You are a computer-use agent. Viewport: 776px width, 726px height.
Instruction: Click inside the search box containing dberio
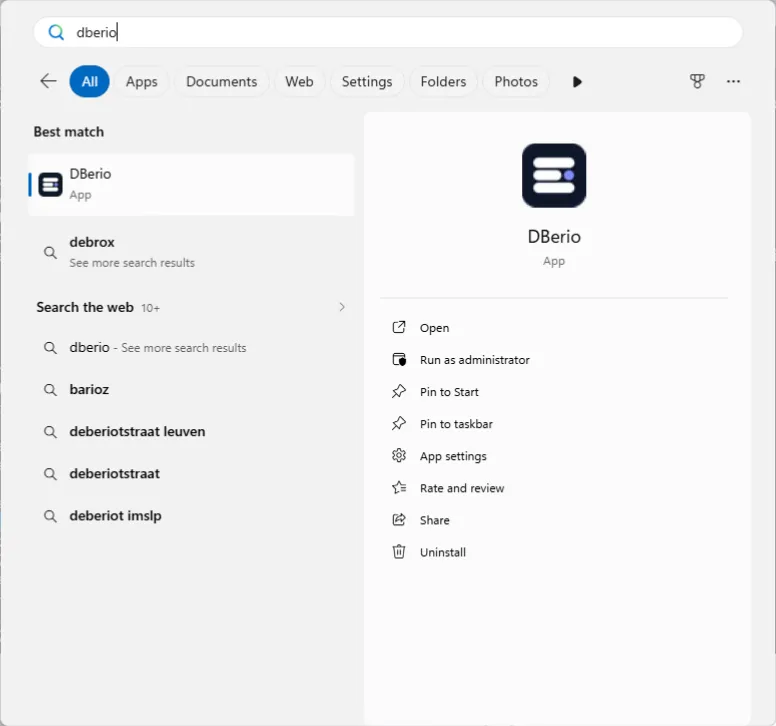[x=388, y=32]
